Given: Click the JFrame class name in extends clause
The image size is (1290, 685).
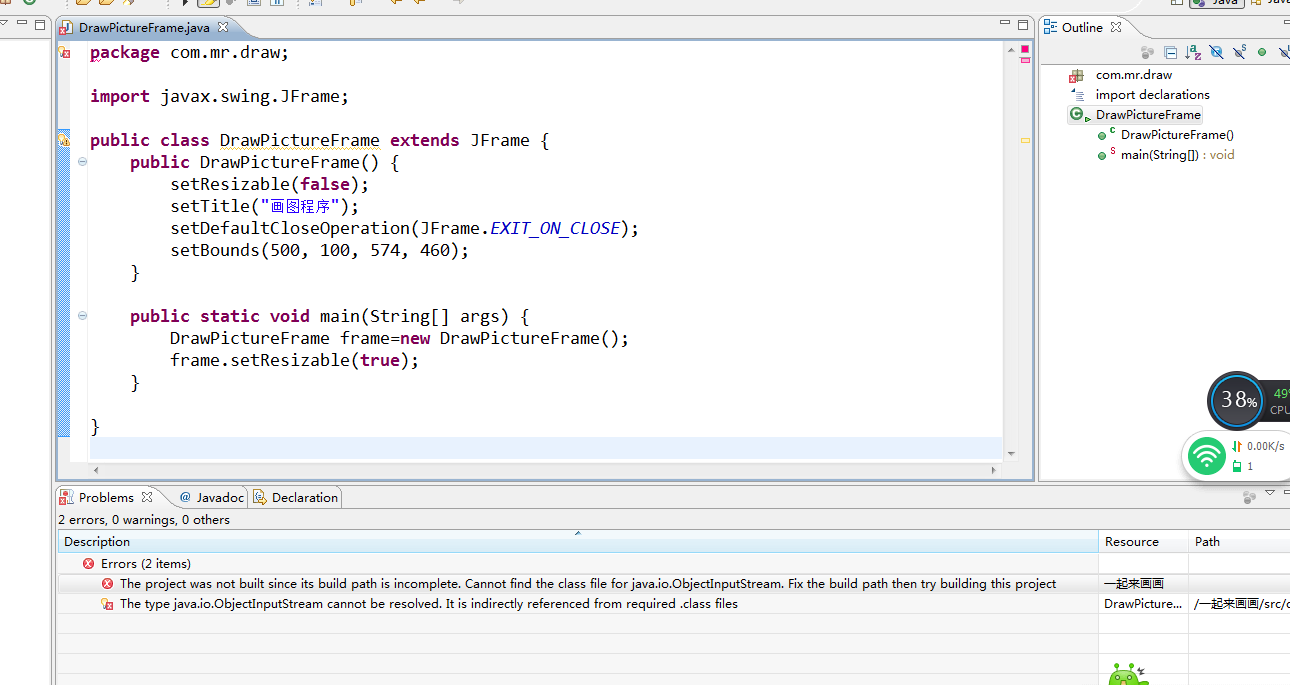Looking at the screenshot, I should [500, 140].
